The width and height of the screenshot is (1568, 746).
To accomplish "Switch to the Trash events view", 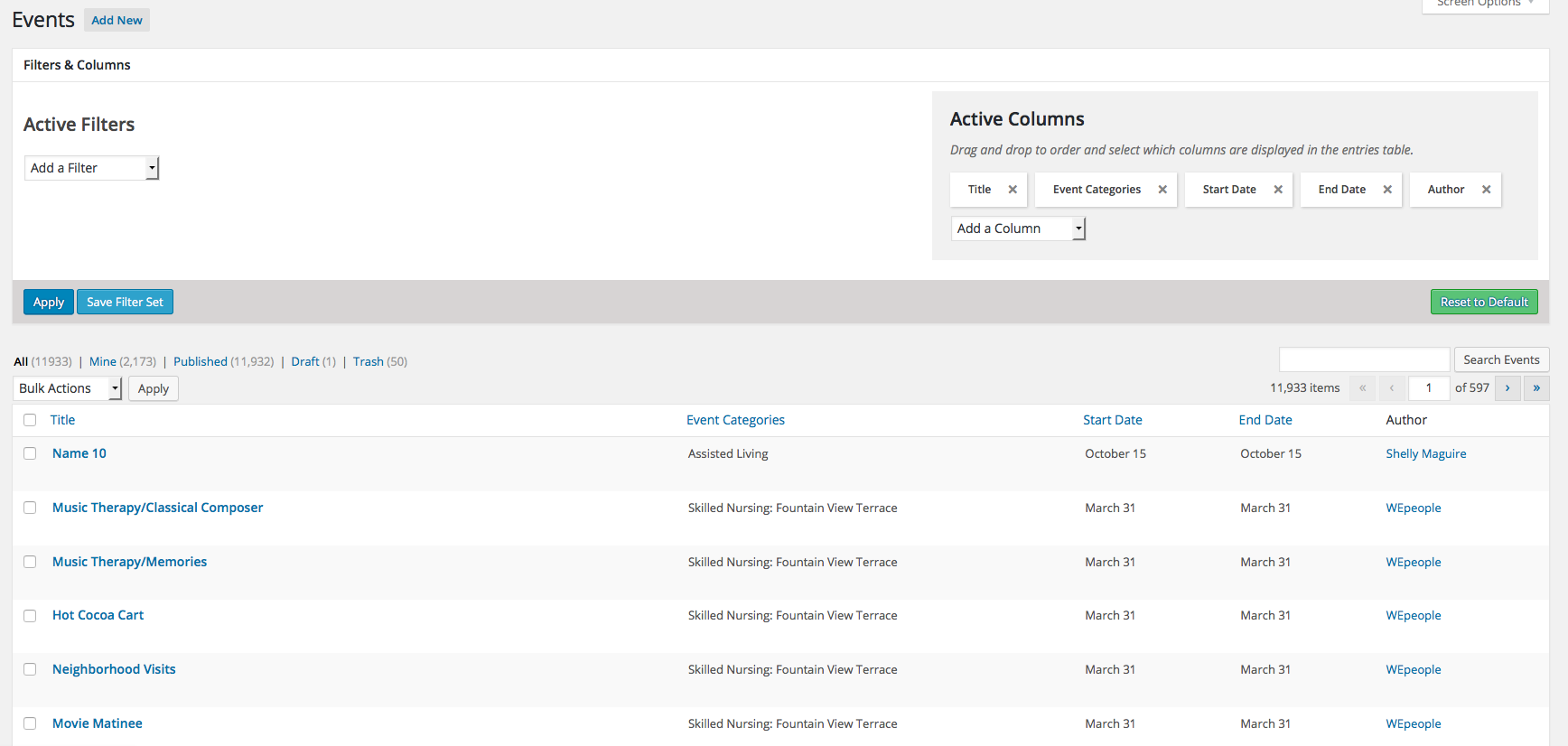I will click(368, 361).
